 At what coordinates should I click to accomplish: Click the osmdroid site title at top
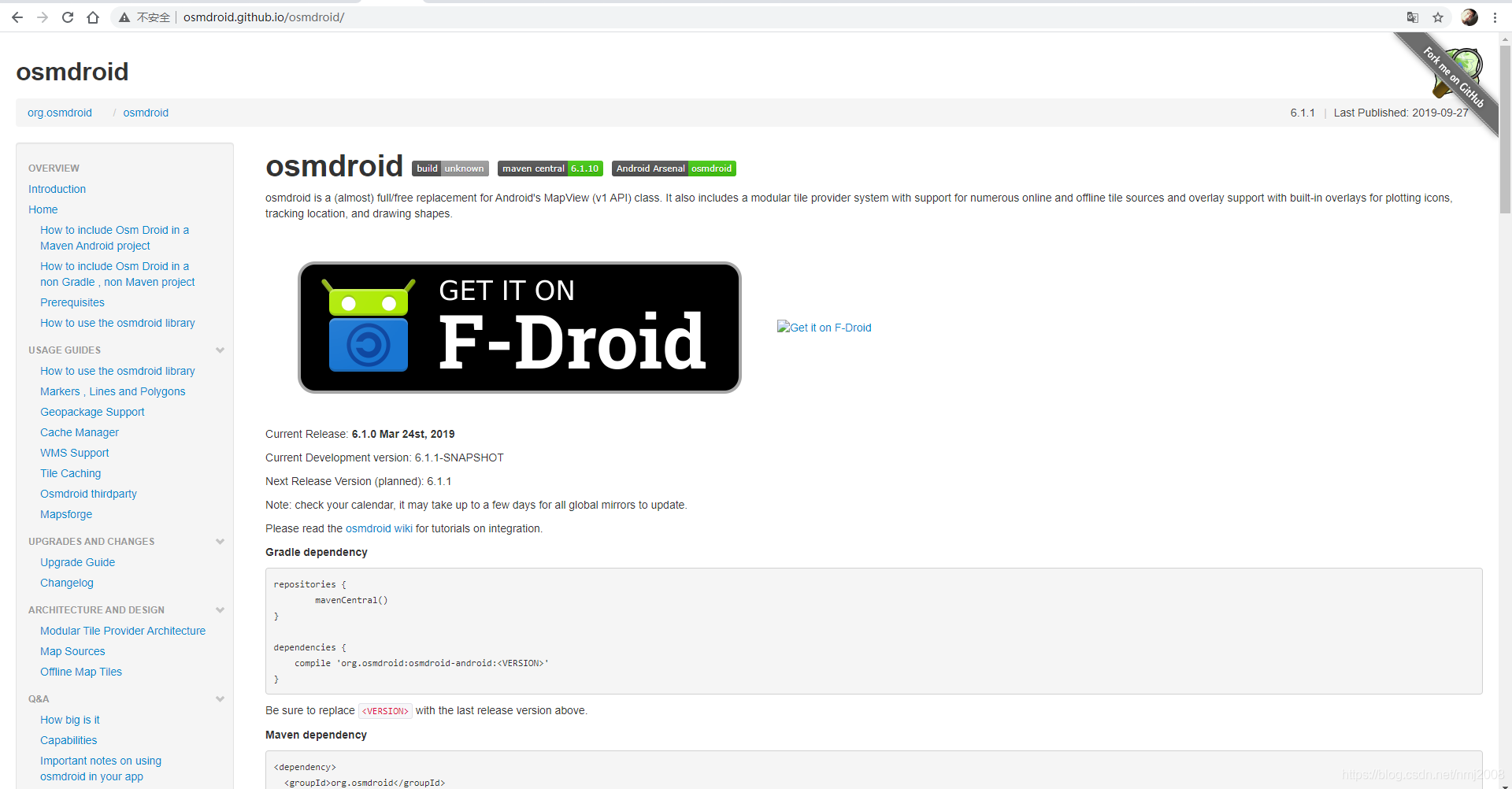pyautogui.click(x=72, y=72)
